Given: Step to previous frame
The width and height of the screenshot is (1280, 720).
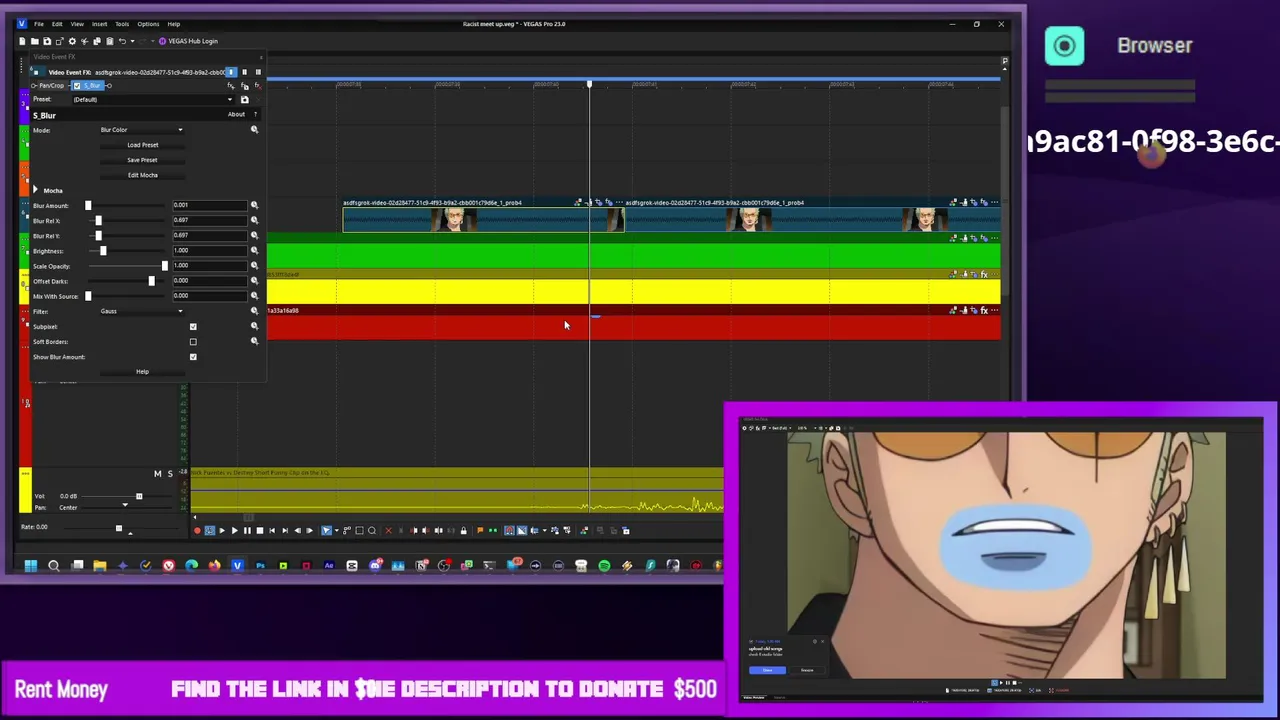Looking at the screenshot, I should point(297,530).
